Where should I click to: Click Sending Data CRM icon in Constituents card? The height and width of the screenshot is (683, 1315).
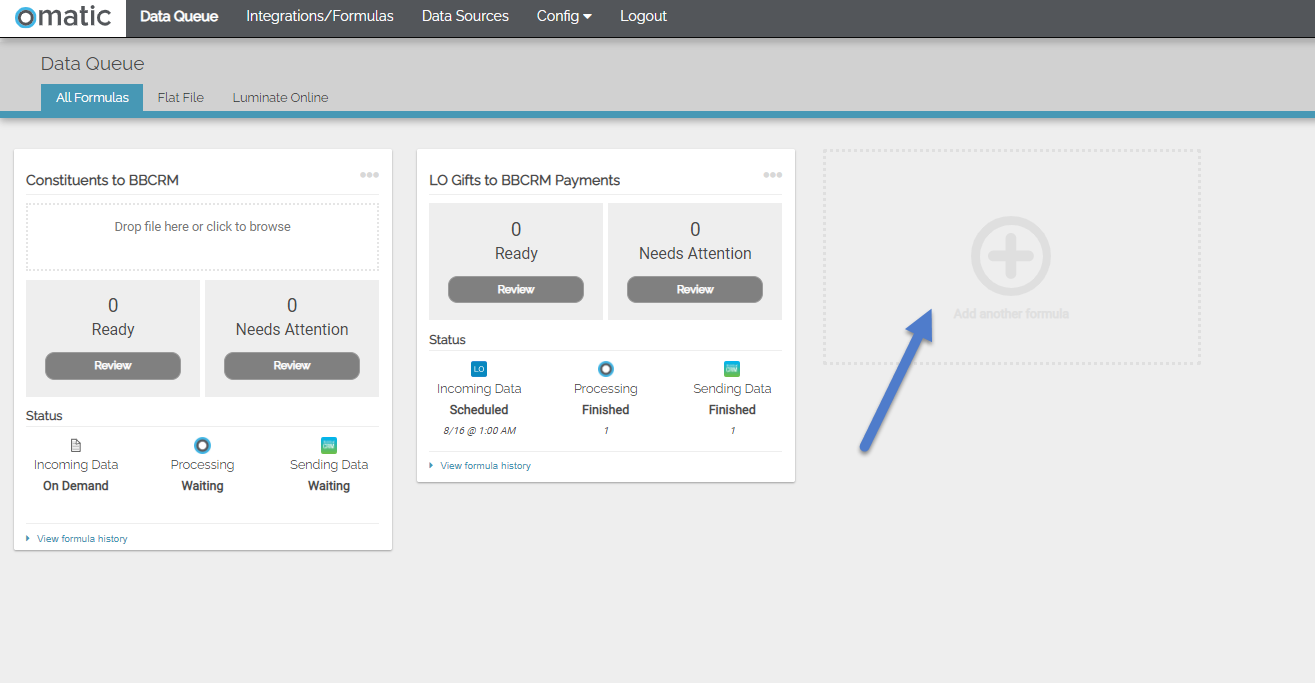point(329,445)
